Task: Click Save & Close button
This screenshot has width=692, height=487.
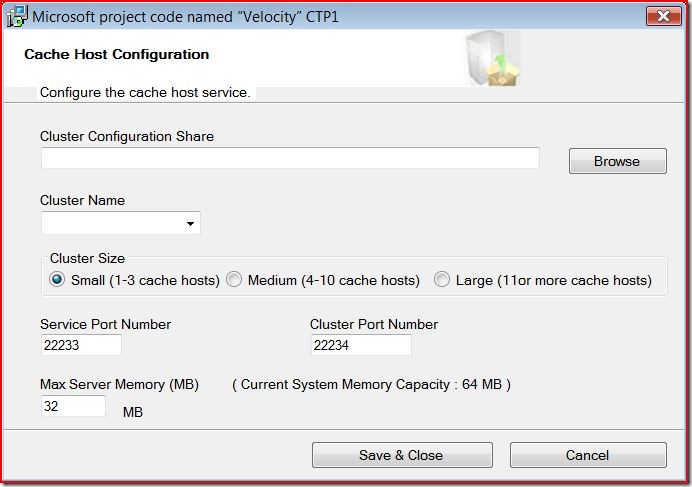Action: point(400,455)
